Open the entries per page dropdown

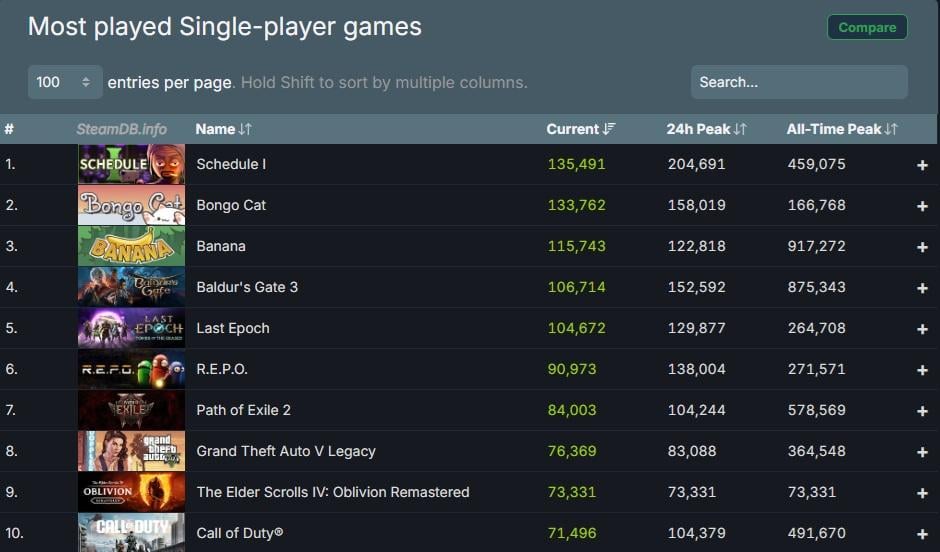coord(65,82)
